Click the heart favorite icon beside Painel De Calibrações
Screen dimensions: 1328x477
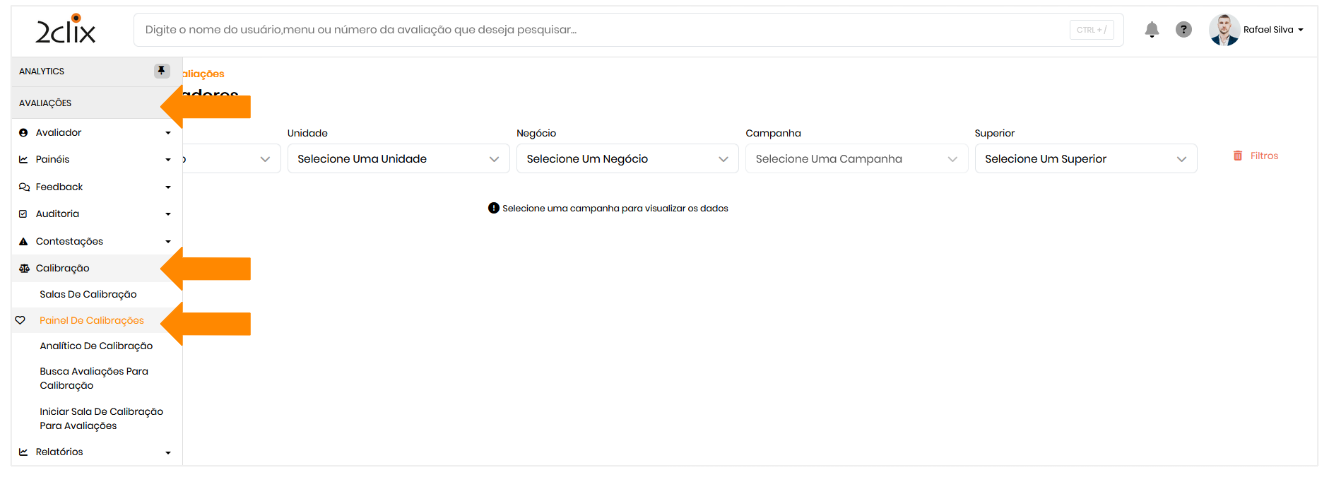click(21, 321)
